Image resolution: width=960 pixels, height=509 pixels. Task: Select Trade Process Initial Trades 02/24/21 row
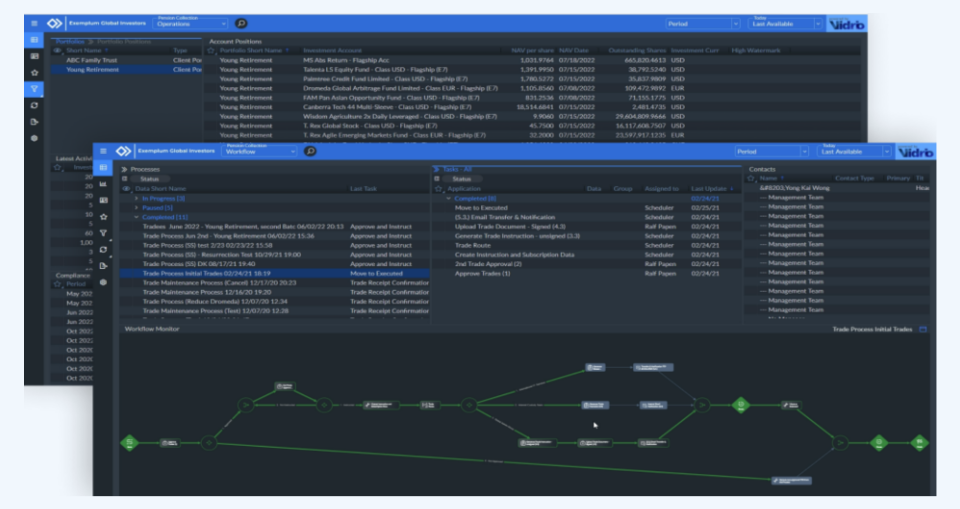pyautogui.click(x=275, y=273)
